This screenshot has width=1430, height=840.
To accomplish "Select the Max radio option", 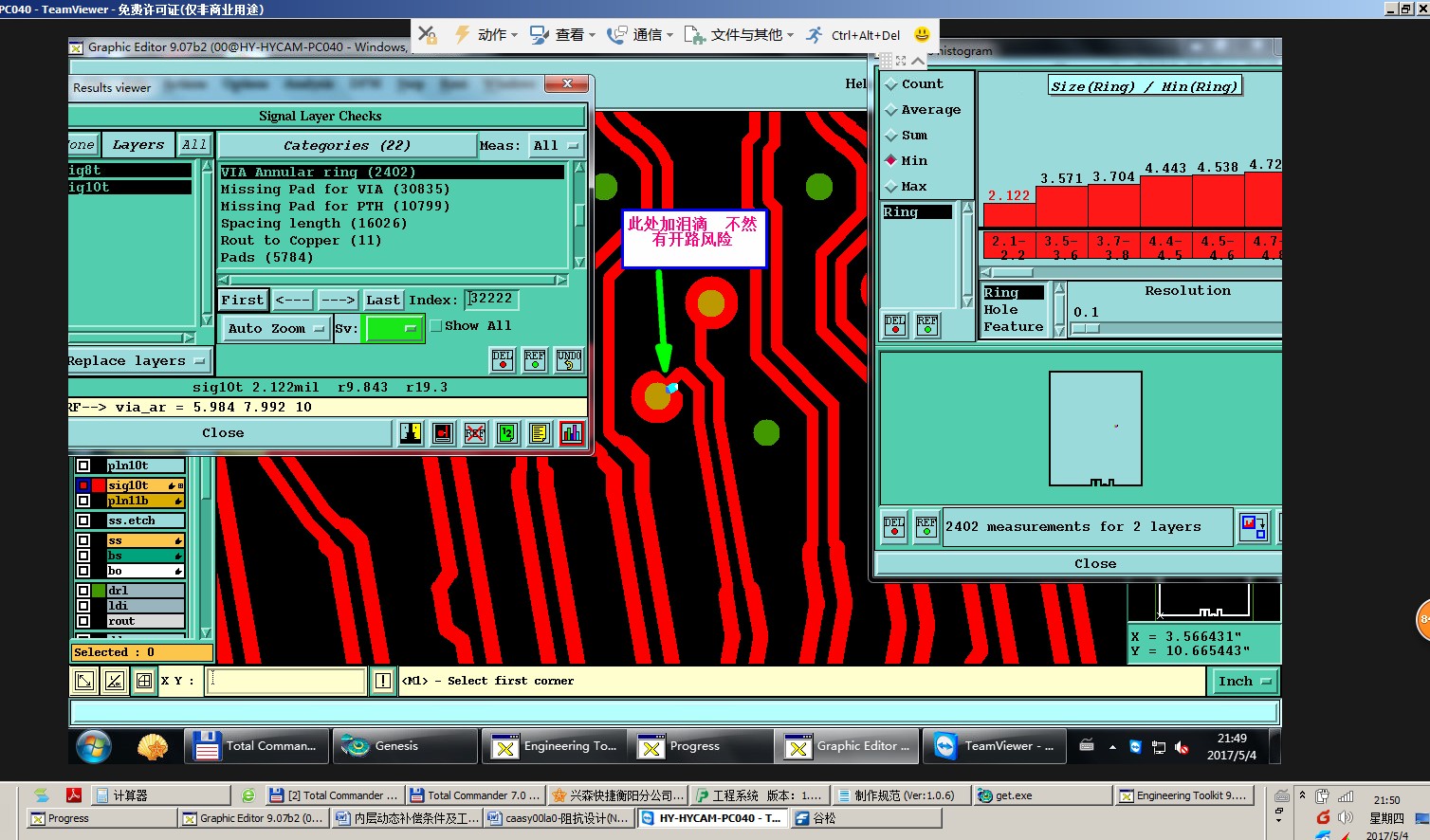I will click(x=891, y=187).
